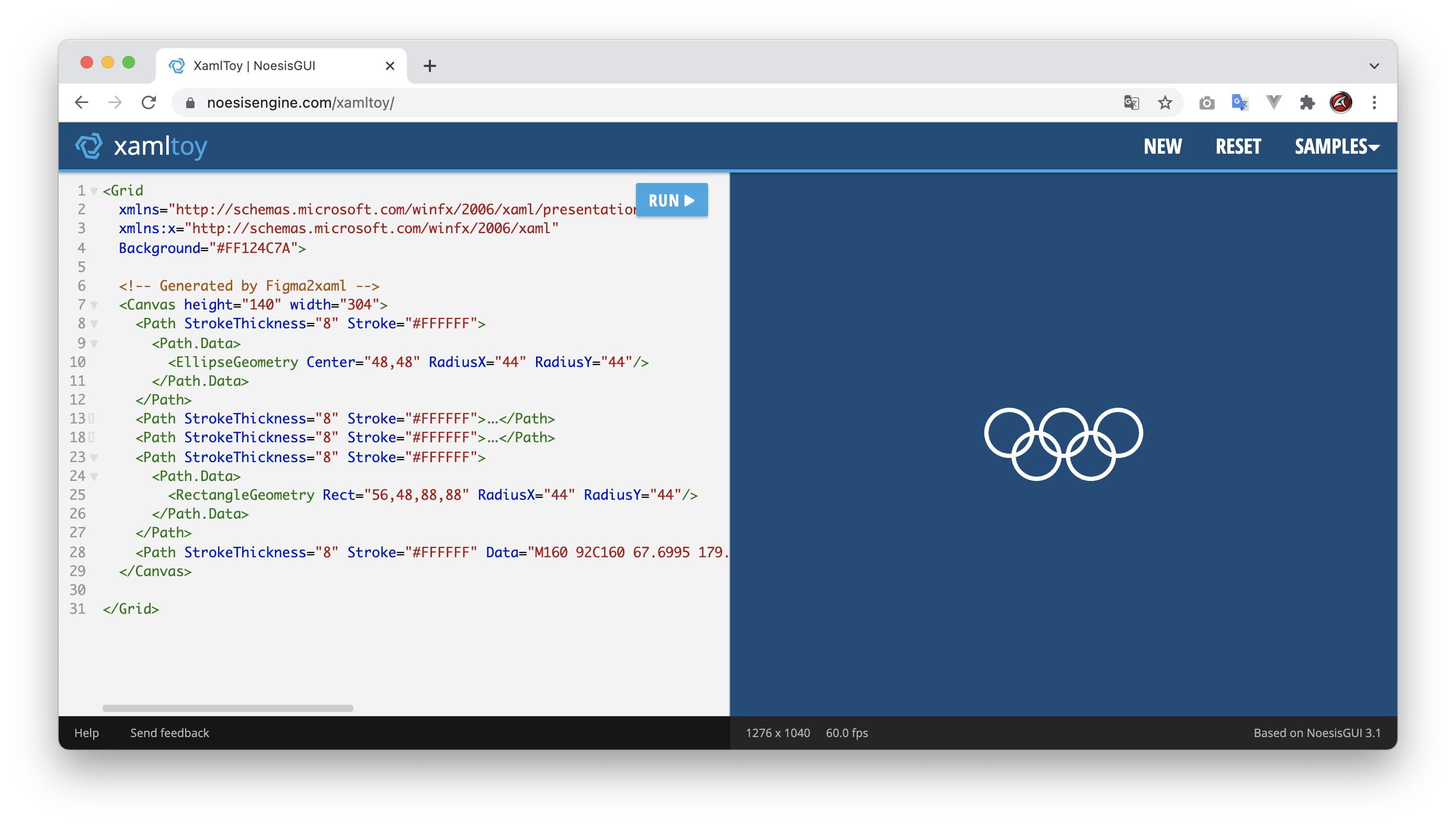Collapse the Canvas element fold arrow
Viewport: 1456px width, 827px height.
pos(94,306)
